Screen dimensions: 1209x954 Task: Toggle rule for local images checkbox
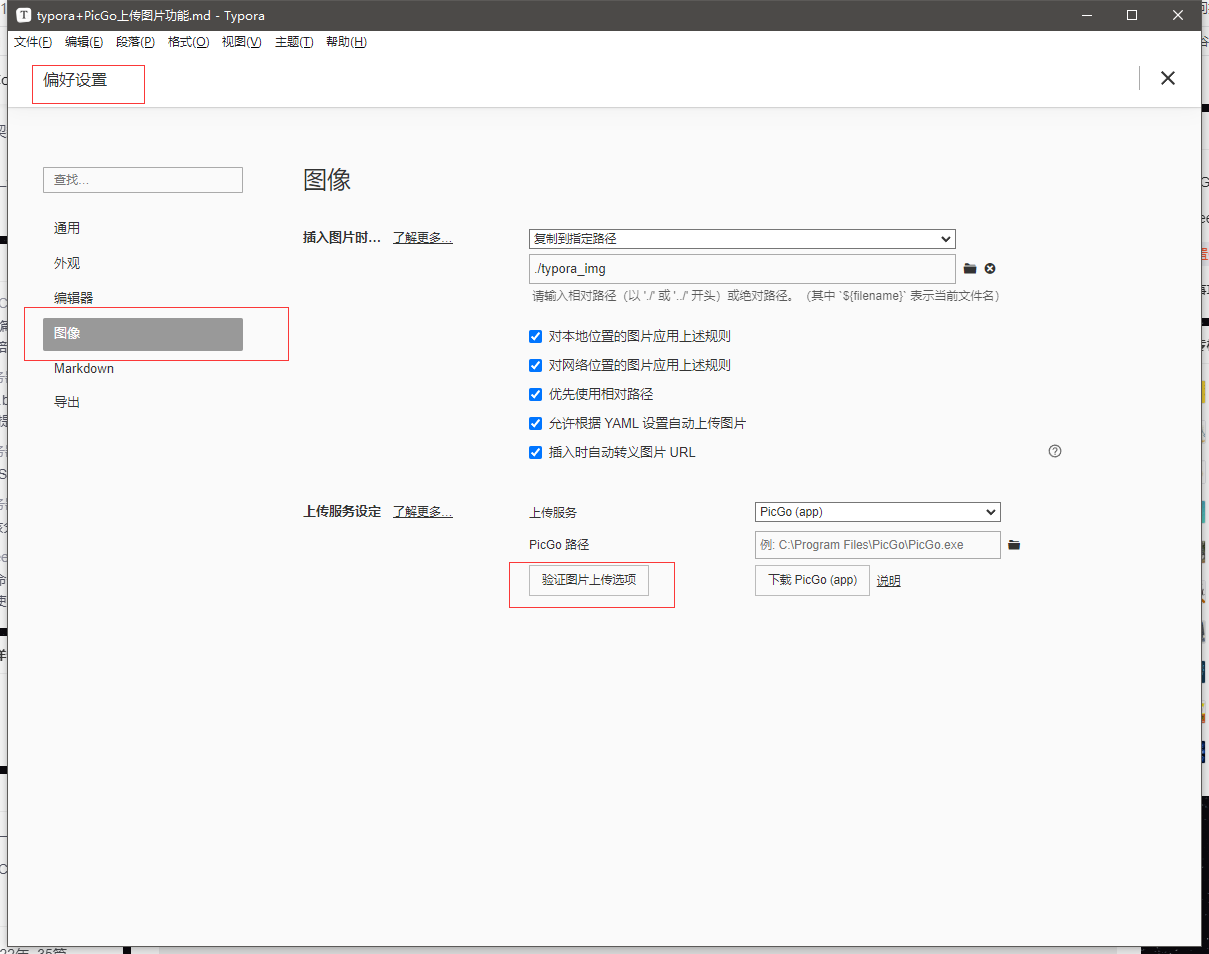(535, 336)
